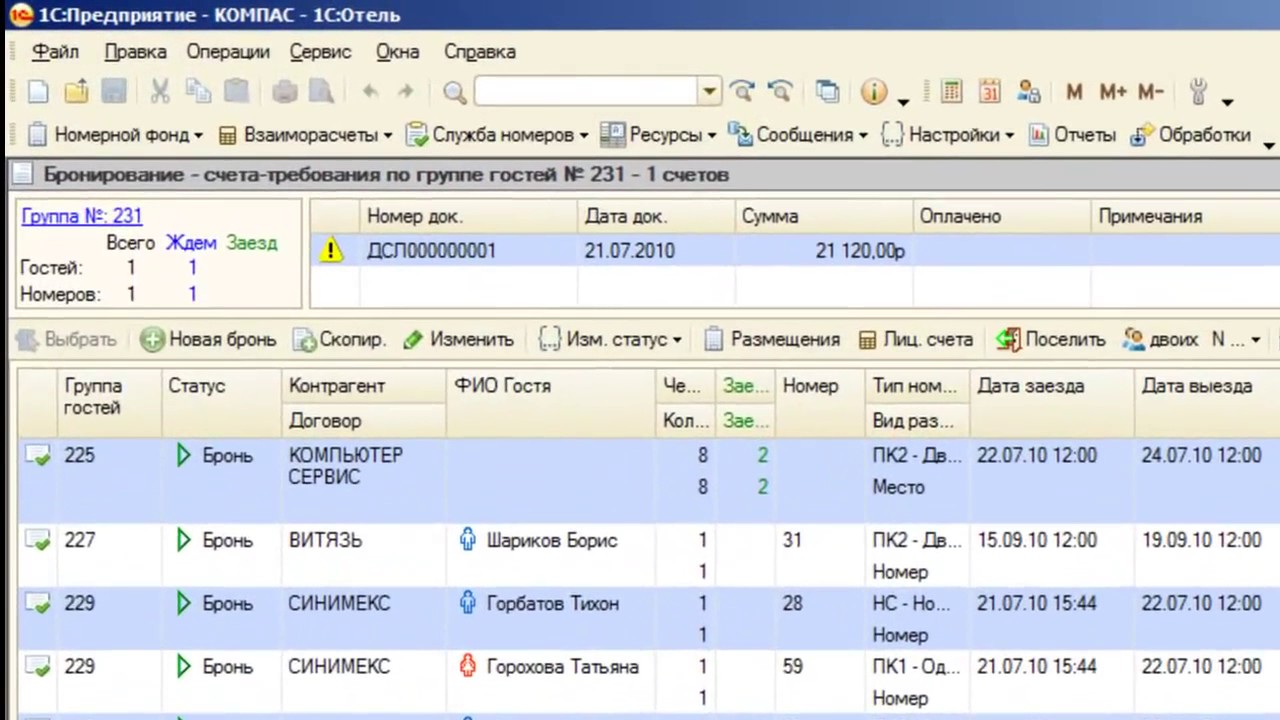The image size is (1280, 720).
Task: Open the Файл menu
Action: 55,52
